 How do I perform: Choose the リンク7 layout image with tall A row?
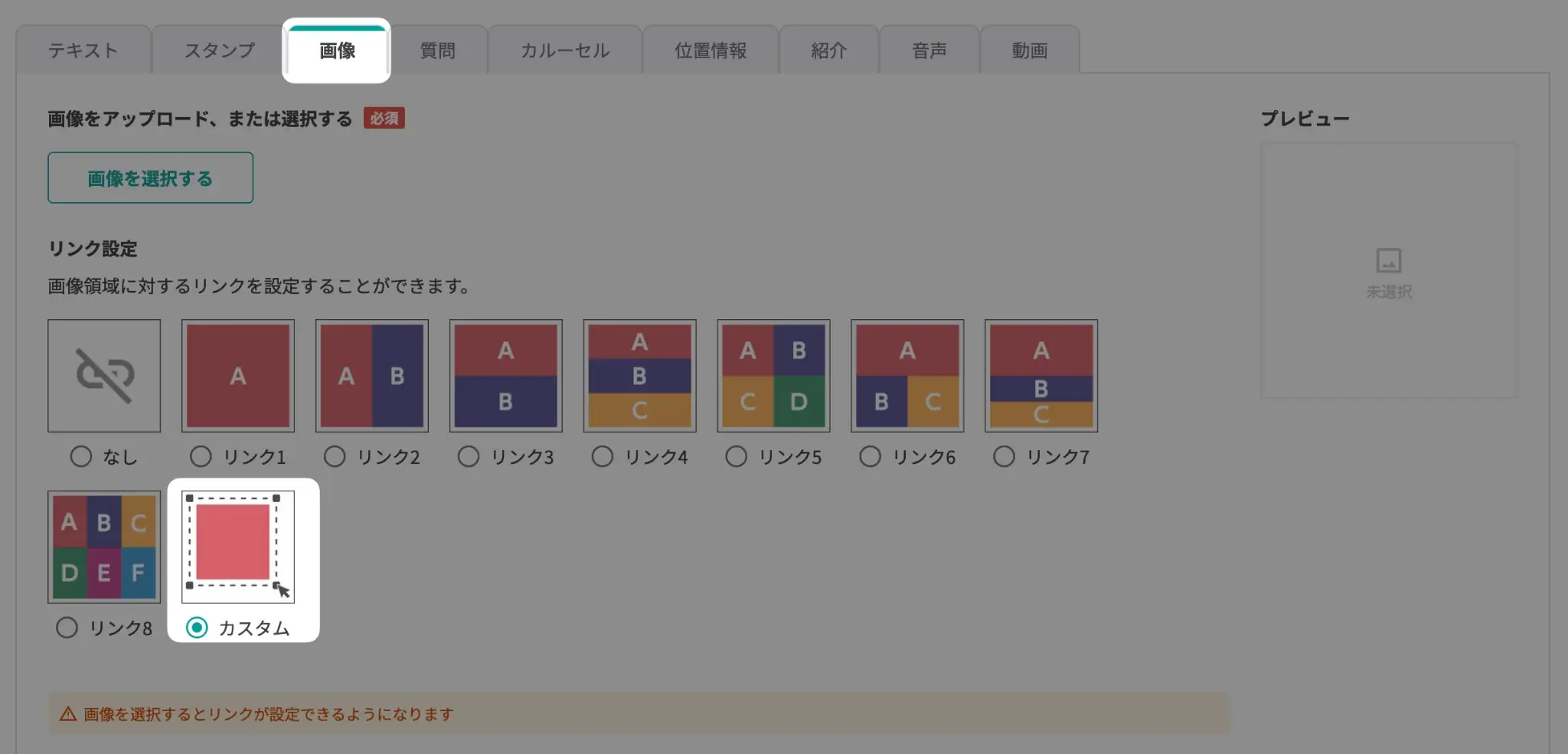click(x=1041, y=376)
